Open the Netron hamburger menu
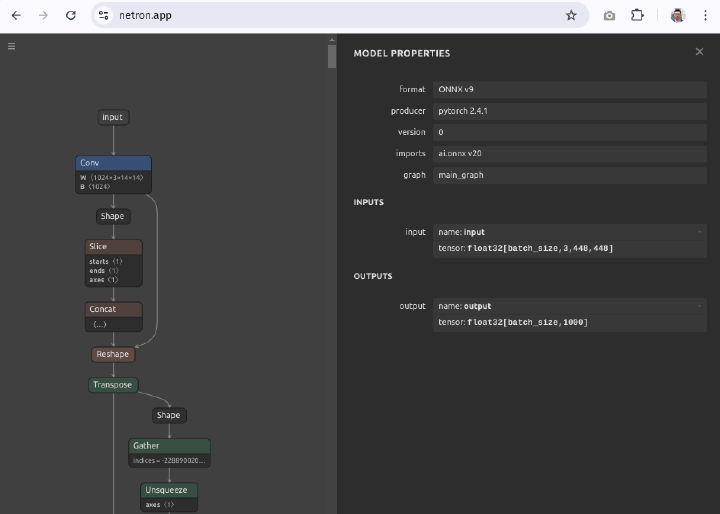720x514 pixels. [11, 46]
